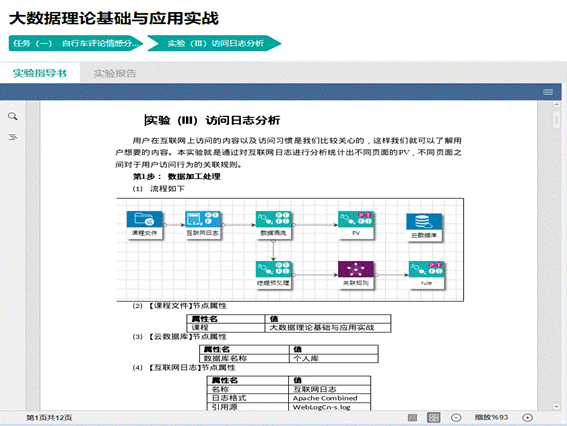
Task: Click the 数据清洗 node in flowchart
Action: click(x=273, y=225)
